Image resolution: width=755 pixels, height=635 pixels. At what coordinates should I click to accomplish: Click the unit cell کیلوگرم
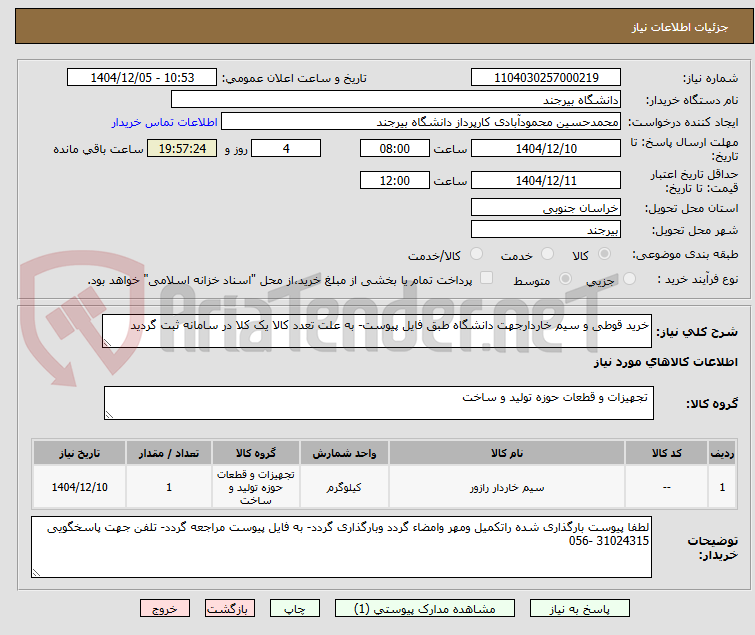[x=344, y=488]
